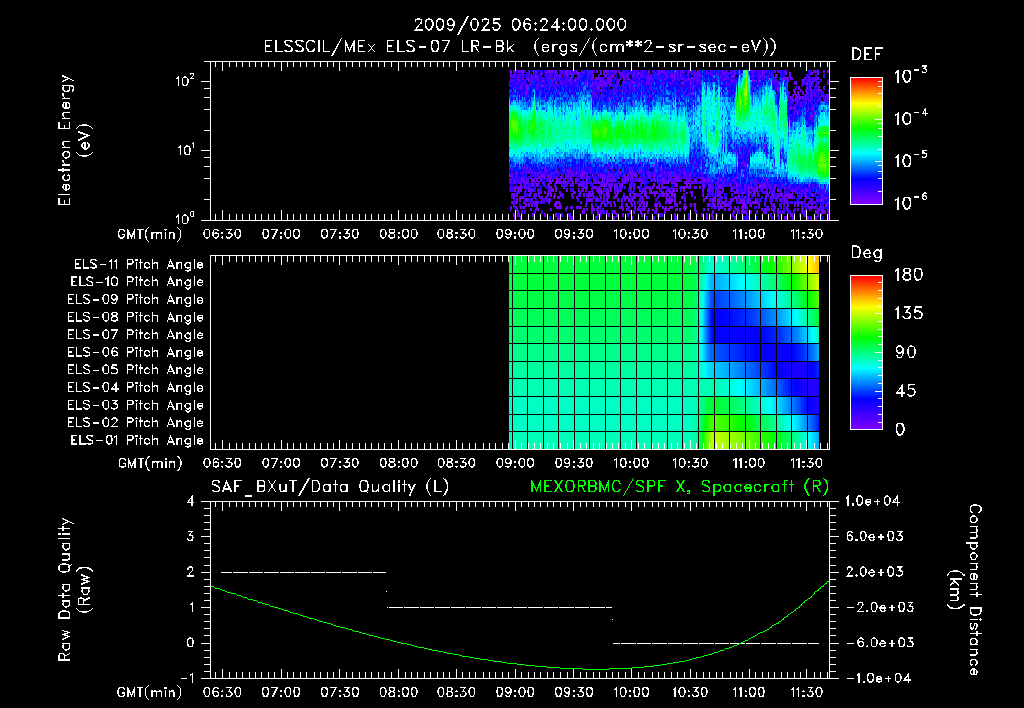Screen dimensions: 1024x708
Task: Click the dashed data quality line at level 2
Action: point(304,572)
